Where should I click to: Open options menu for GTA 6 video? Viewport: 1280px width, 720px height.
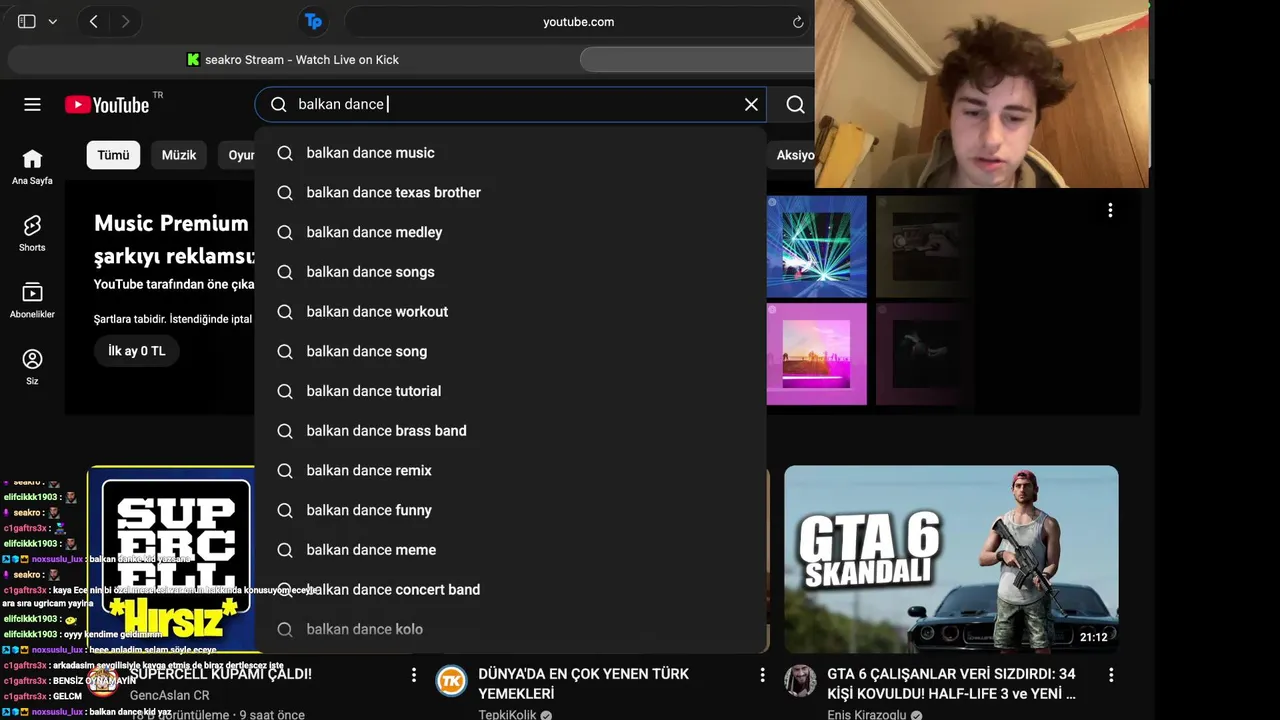pos(1110,676)
